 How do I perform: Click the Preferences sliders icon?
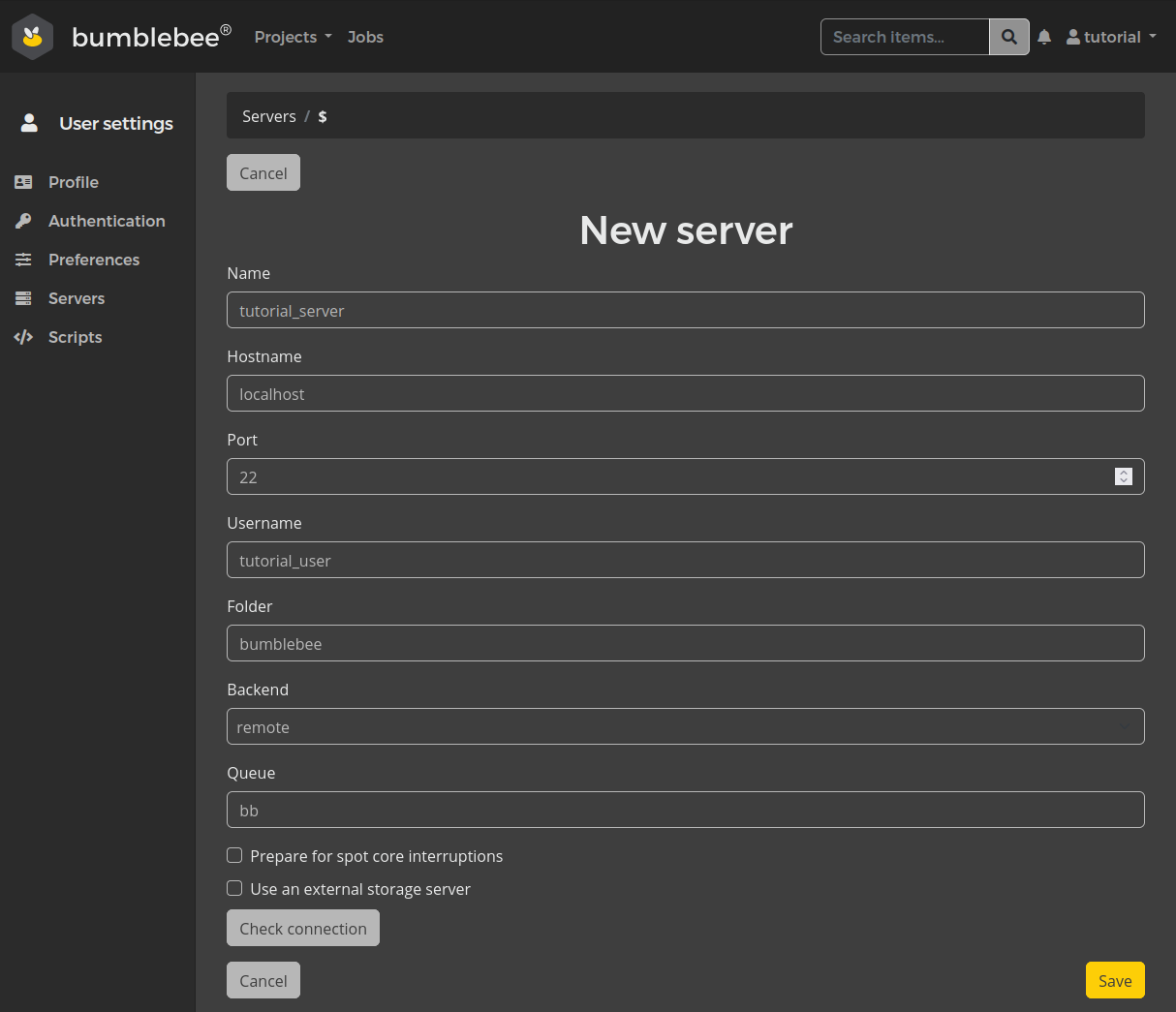click(24, 260)
